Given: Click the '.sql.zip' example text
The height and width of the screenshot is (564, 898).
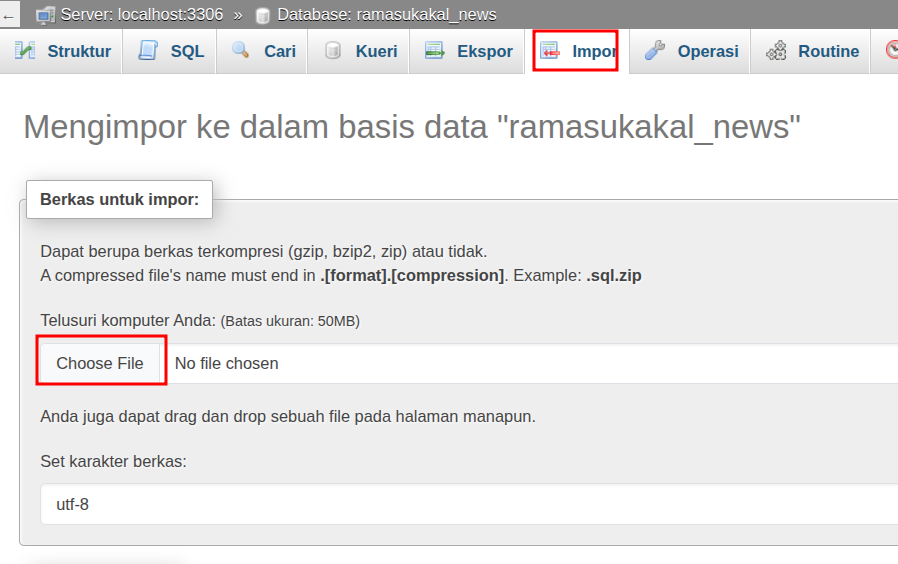Looking at the screenshot, I should pos(614,275).
